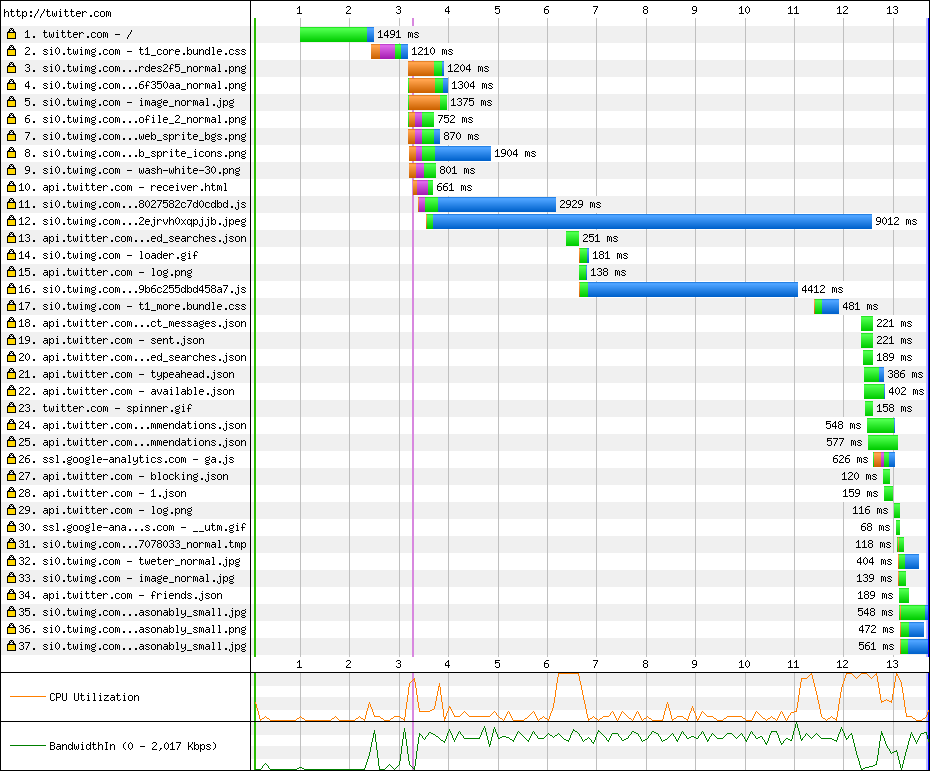Click the 6 second marker on top timeline
Screen dimensions: 930x771
[x=546, y=10]
